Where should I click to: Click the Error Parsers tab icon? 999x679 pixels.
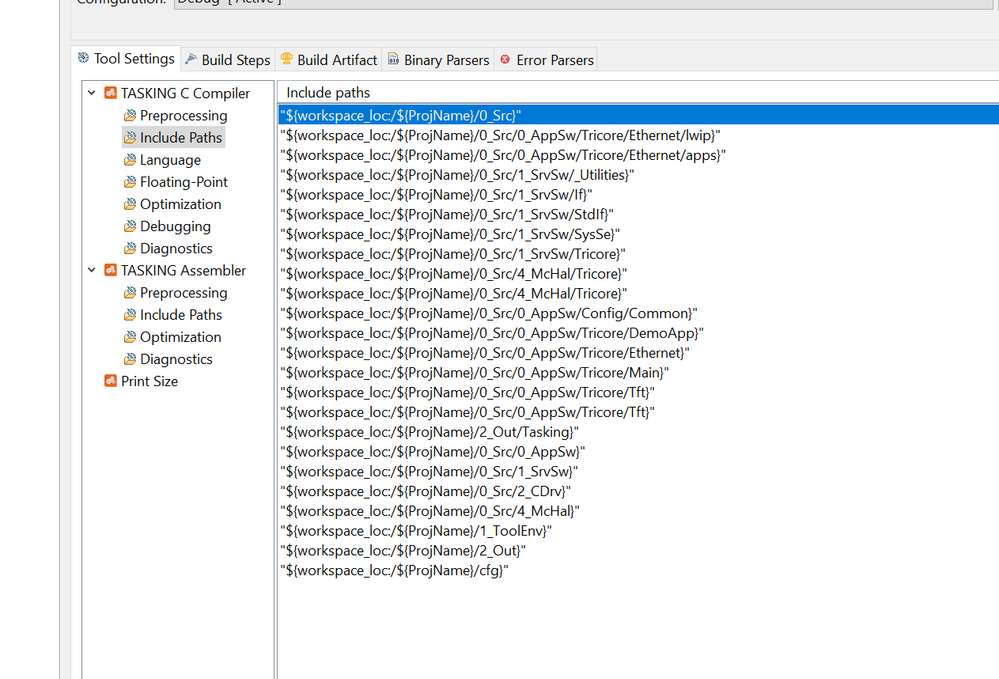(x=505, y=60)
